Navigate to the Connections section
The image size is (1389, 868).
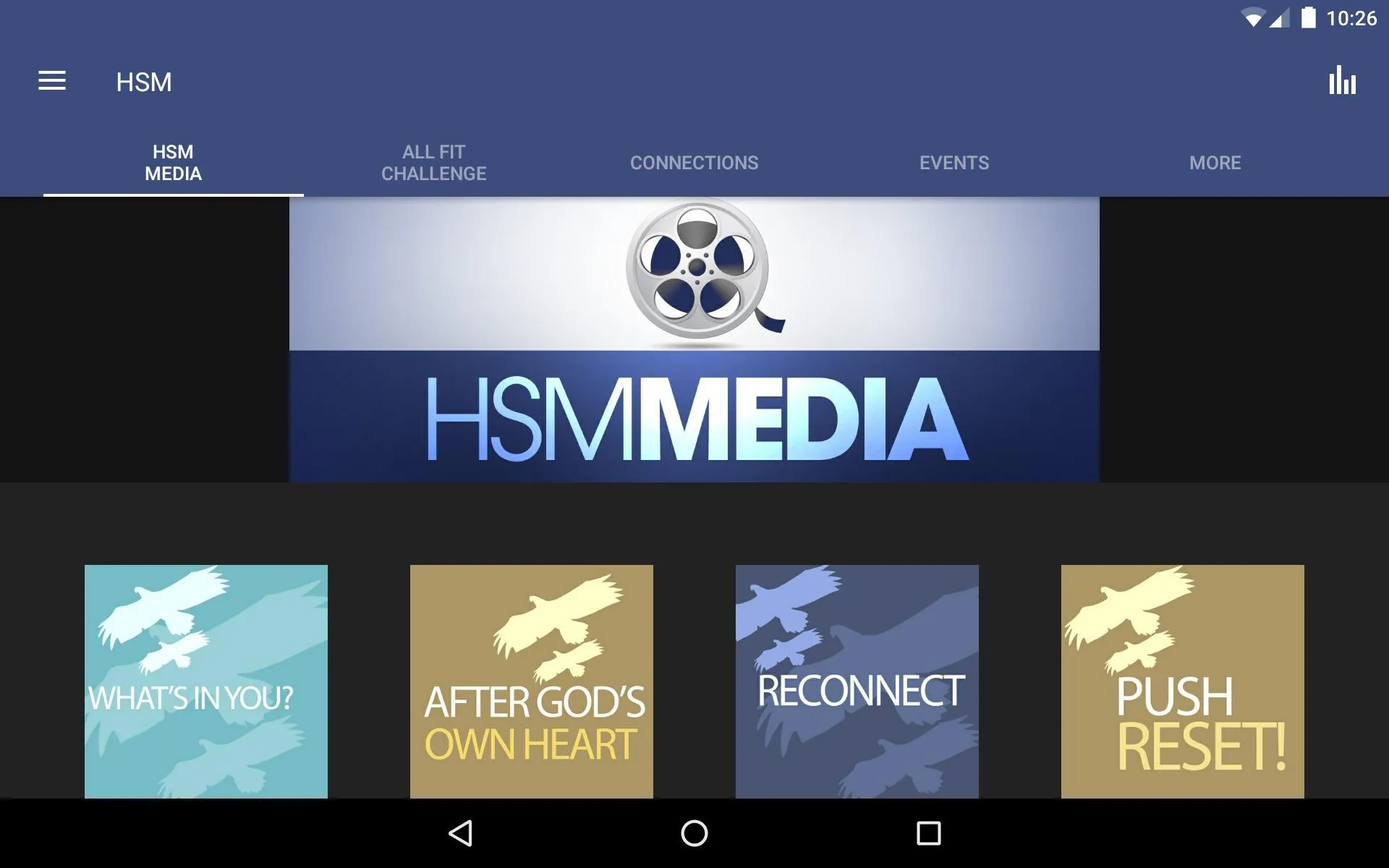[x=694, y=162]
